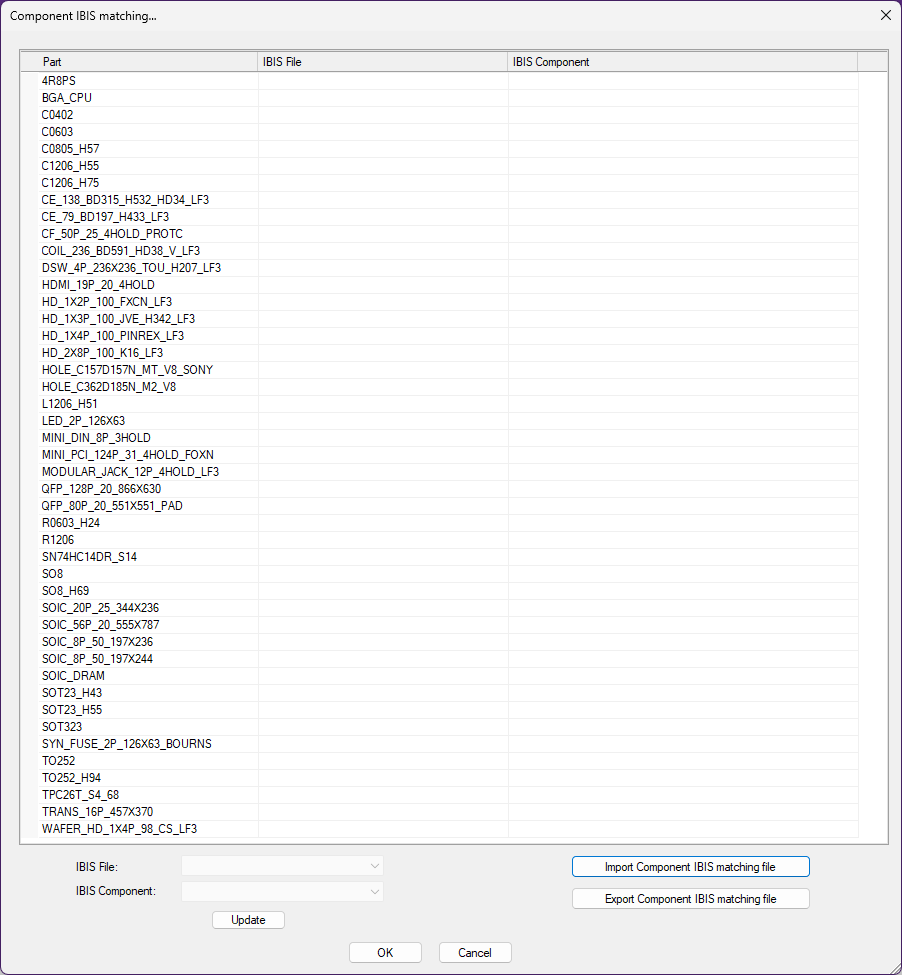902x975 pixels.
Task: Cancel the IBIS matching dialog
Action: coord(475,953)
